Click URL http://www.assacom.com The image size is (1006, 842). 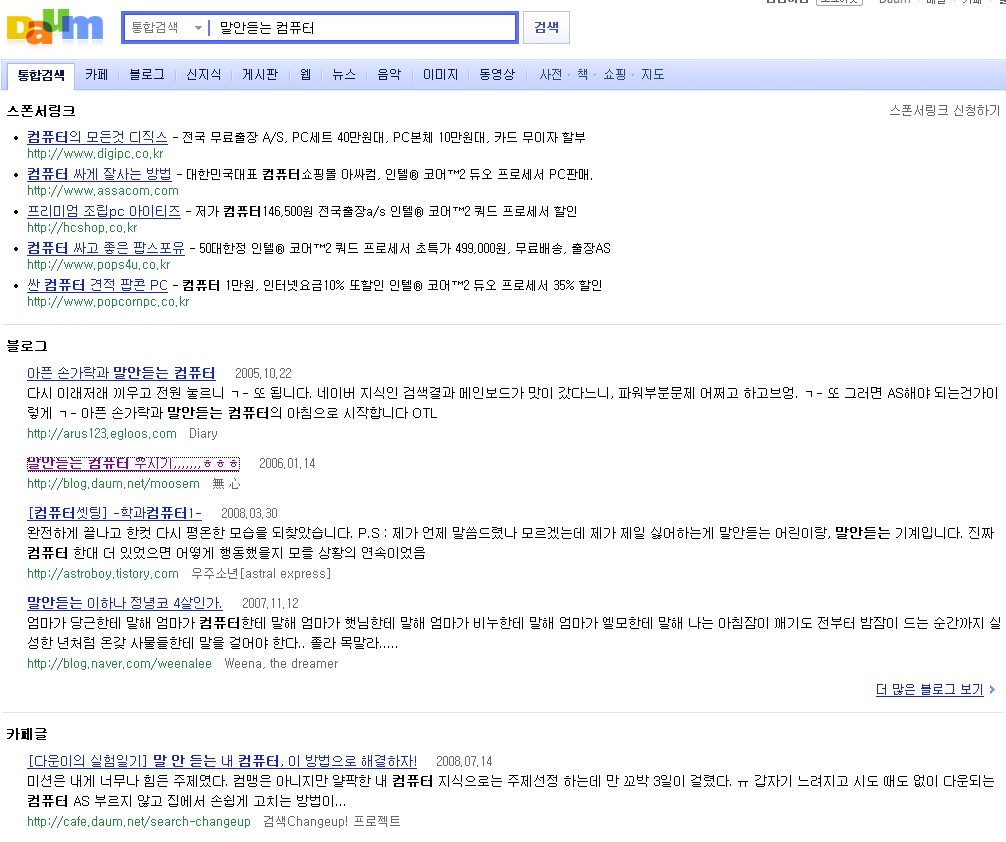coord(103,191)
